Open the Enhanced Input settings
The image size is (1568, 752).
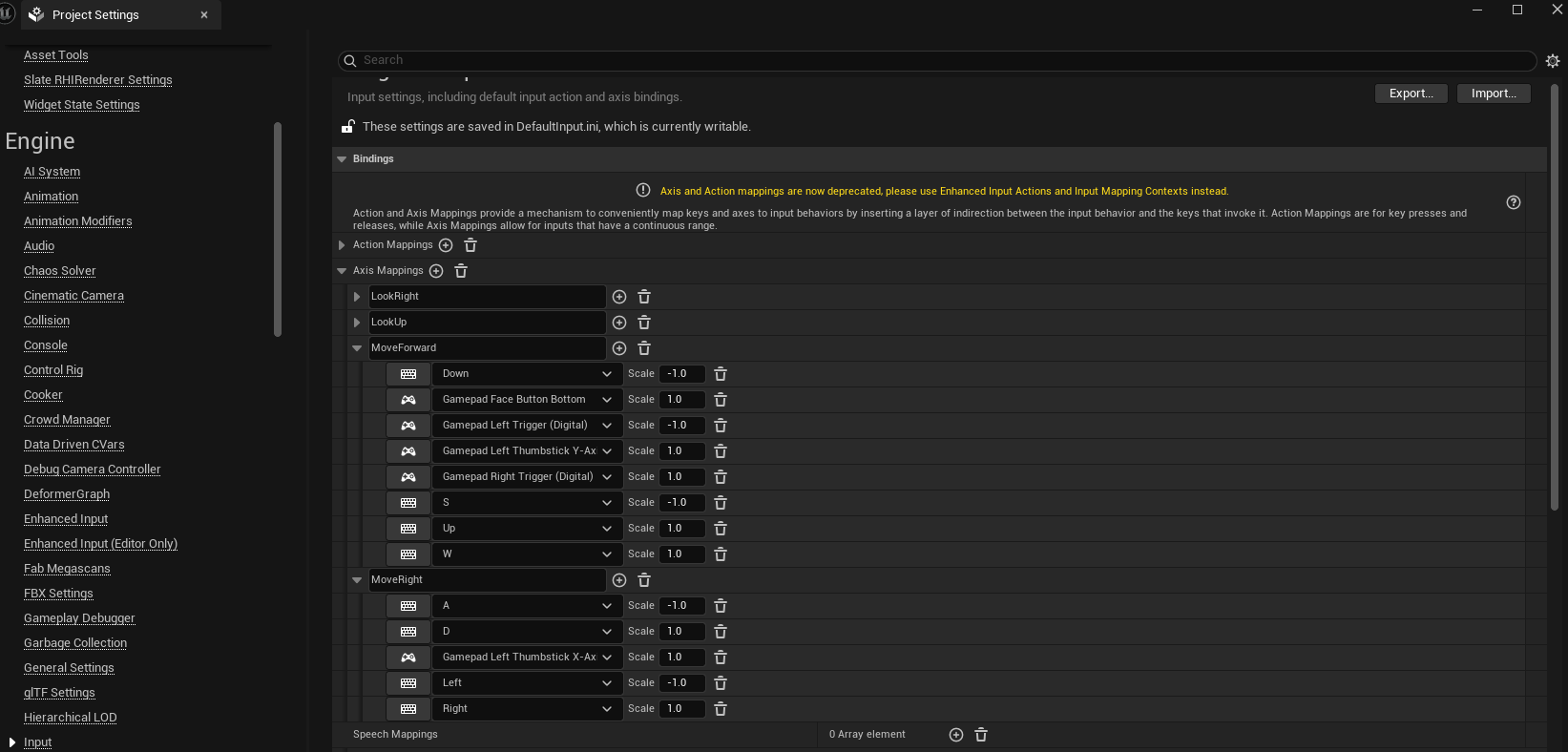click(x=66, y=519)
